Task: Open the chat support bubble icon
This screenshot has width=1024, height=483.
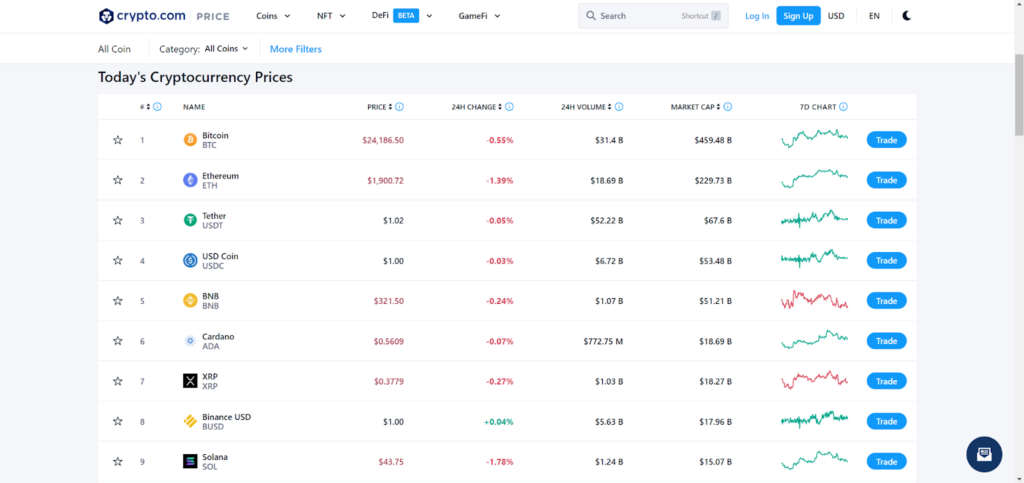Action: tap(984, 454)
